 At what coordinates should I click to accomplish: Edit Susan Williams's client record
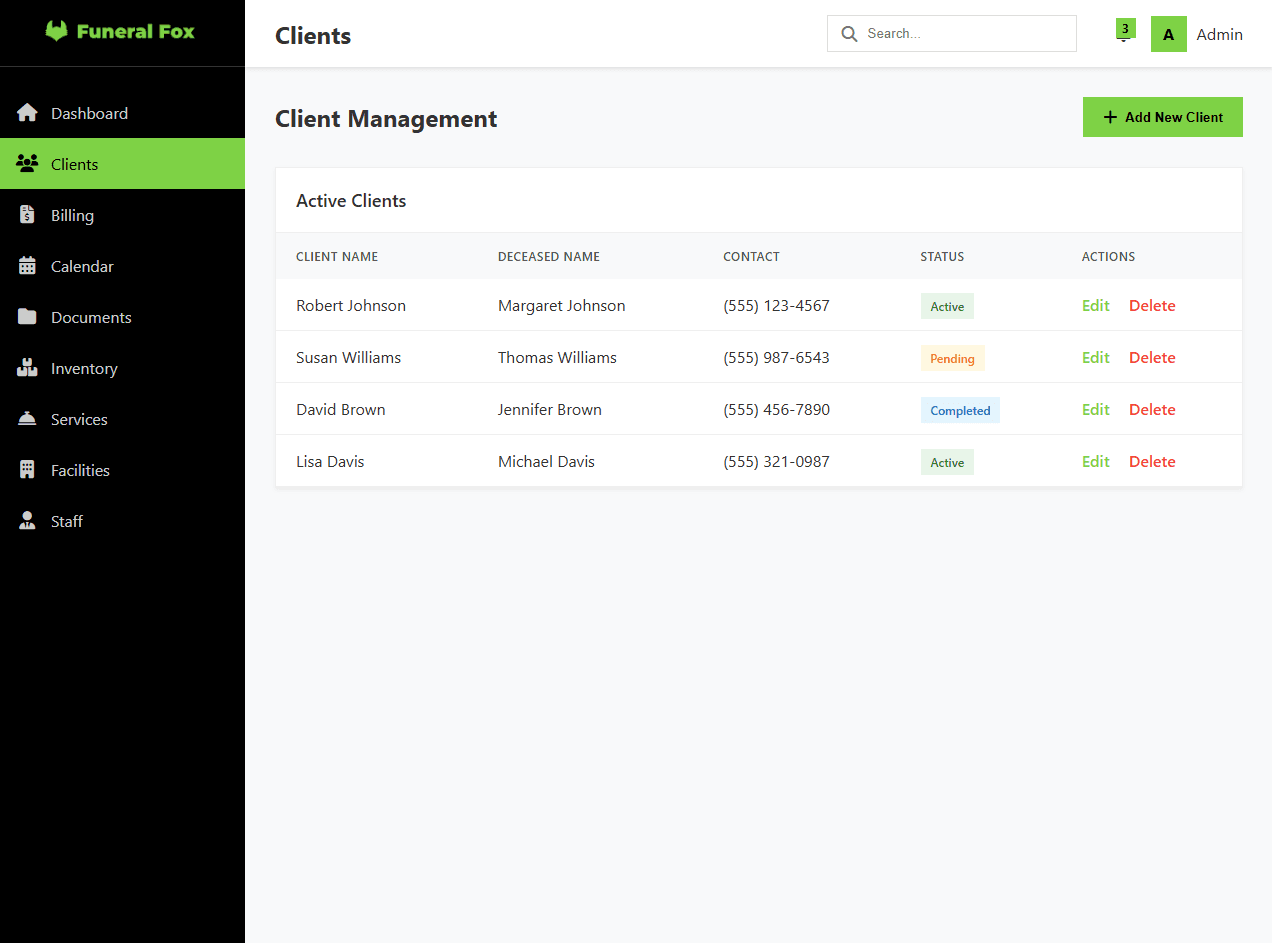tap(1095, 357)
